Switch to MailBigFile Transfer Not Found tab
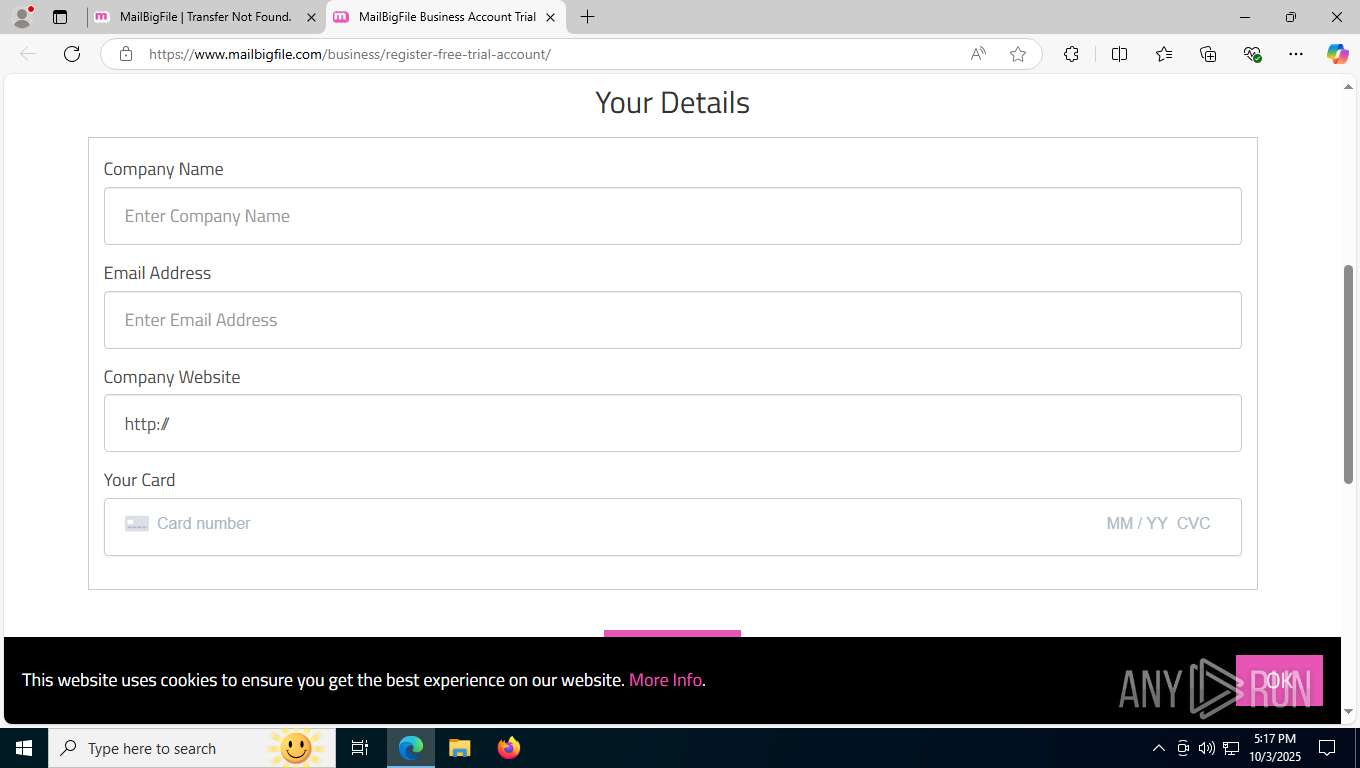 click(205, 17)
